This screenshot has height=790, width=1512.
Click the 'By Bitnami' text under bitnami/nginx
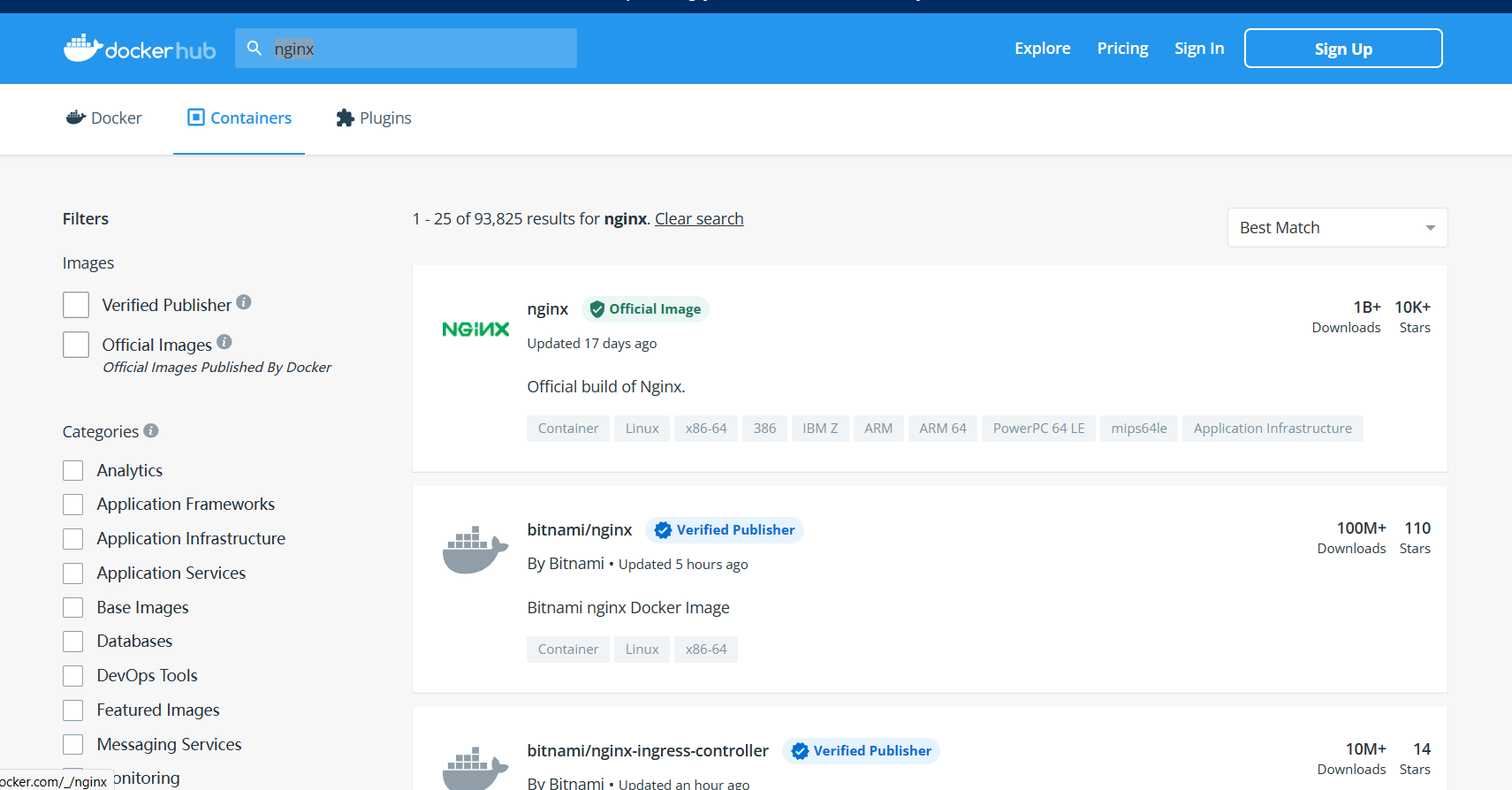(x=566, y=564)
